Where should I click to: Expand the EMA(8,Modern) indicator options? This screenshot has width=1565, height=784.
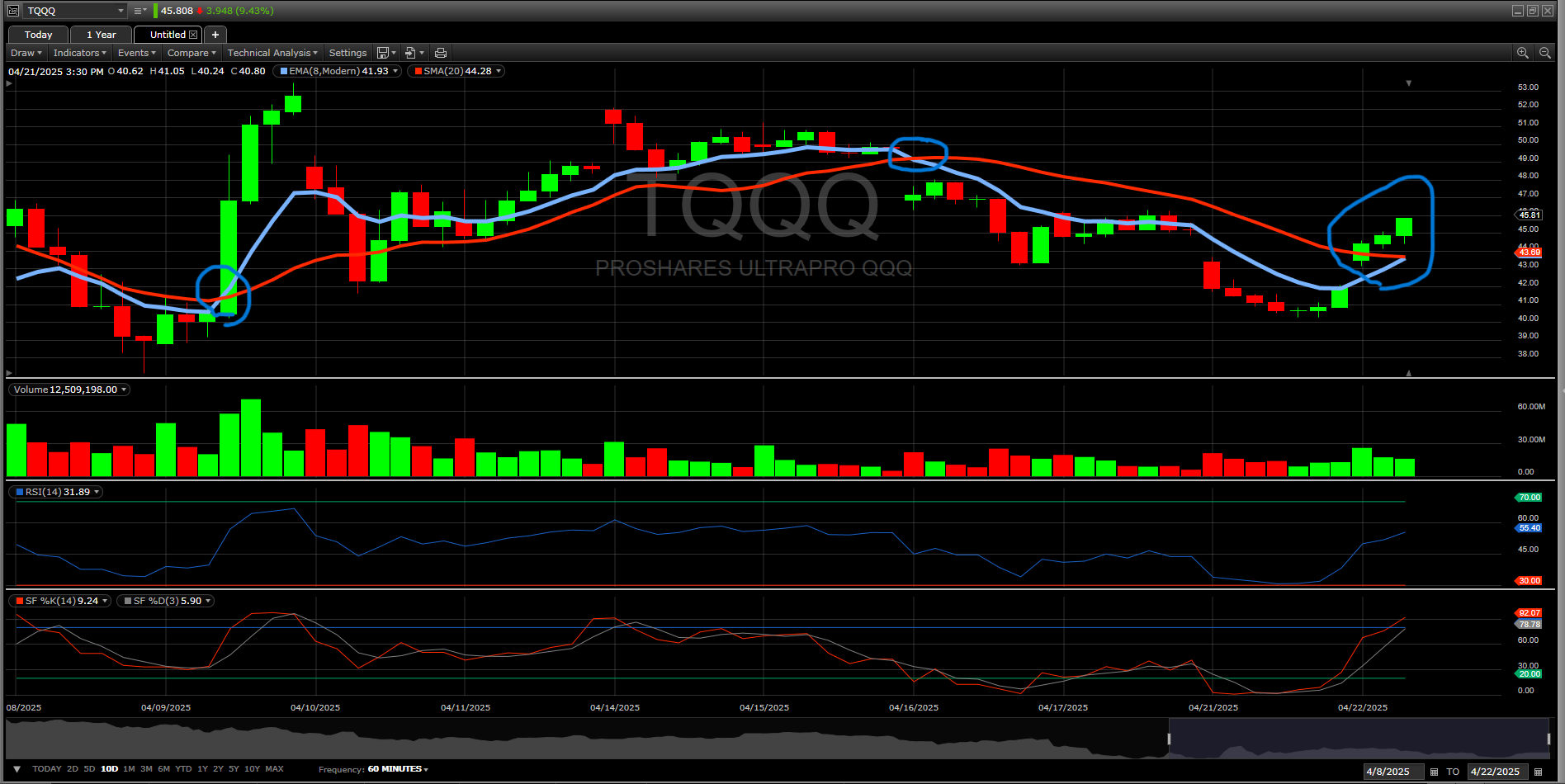click(395, 71)
